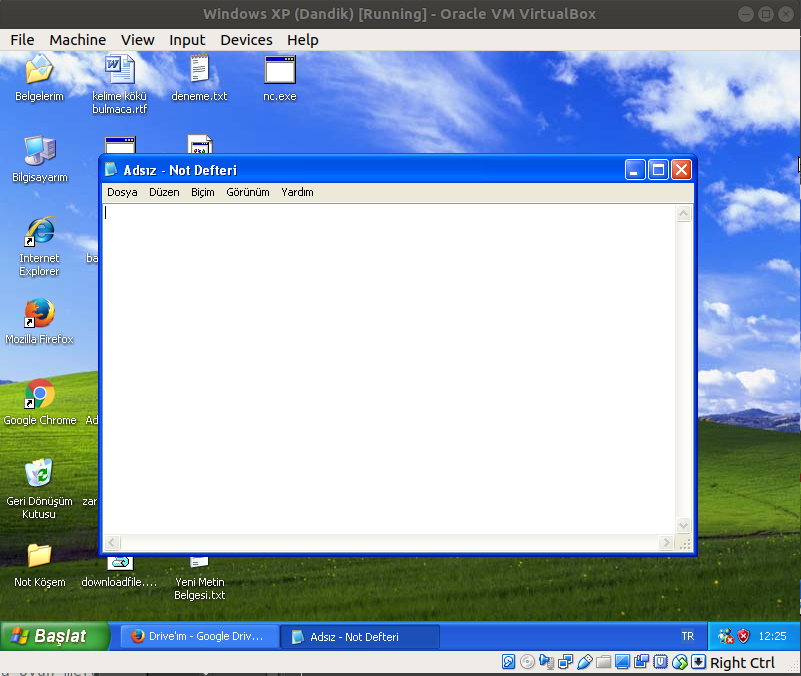Screen dimensions: 801x676
Task: Open the Görünüm menu in Notepad
Action: 248,192
